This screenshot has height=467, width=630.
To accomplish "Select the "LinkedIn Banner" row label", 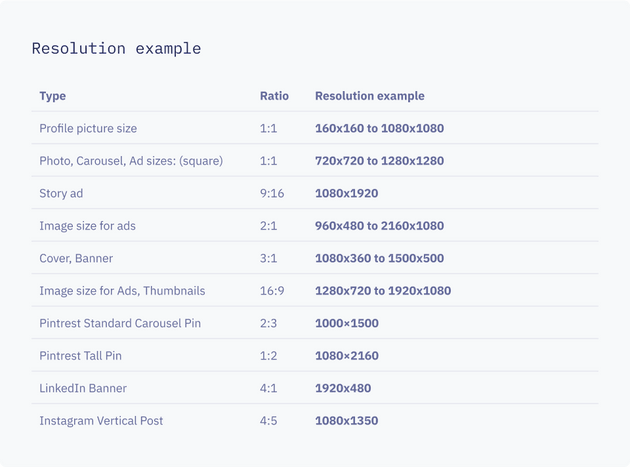I will pyautogui.click(x=83, y=388).
